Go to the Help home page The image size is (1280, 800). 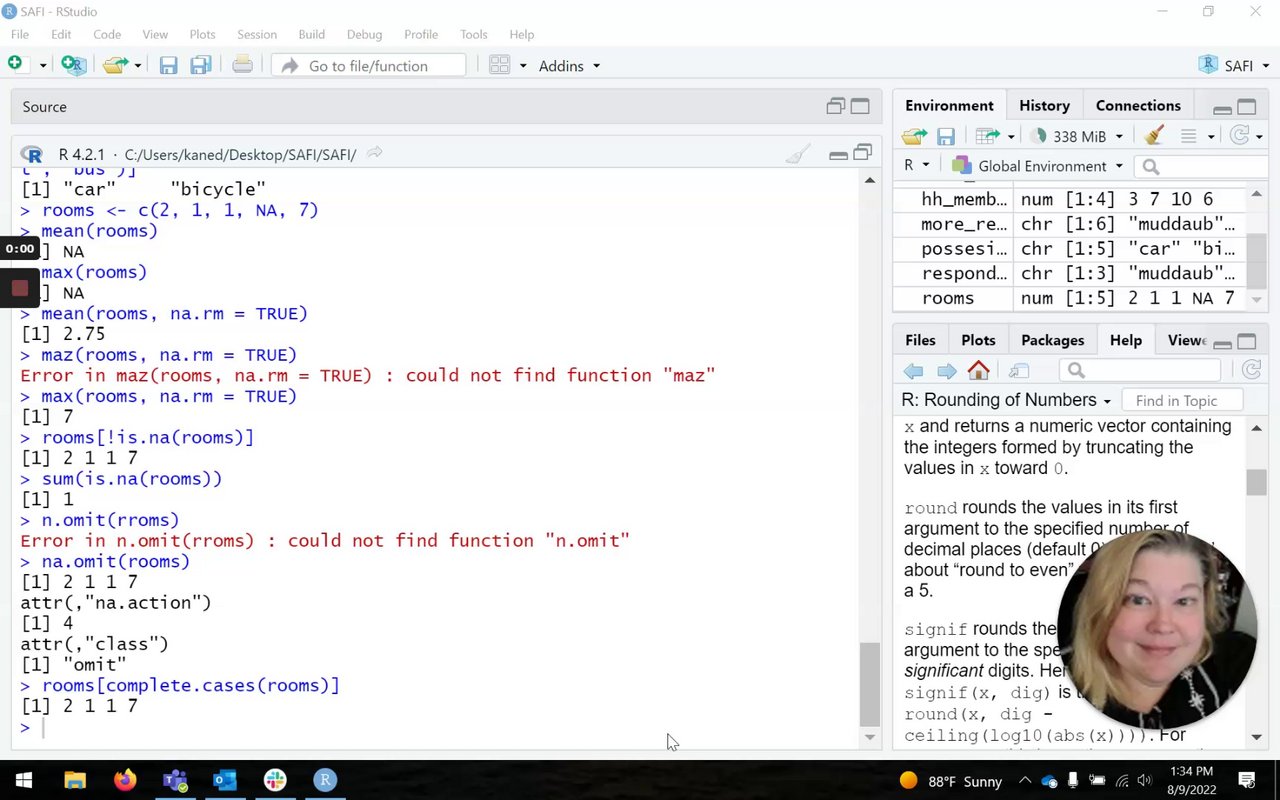pyautogui.click(x=978, y=371)
